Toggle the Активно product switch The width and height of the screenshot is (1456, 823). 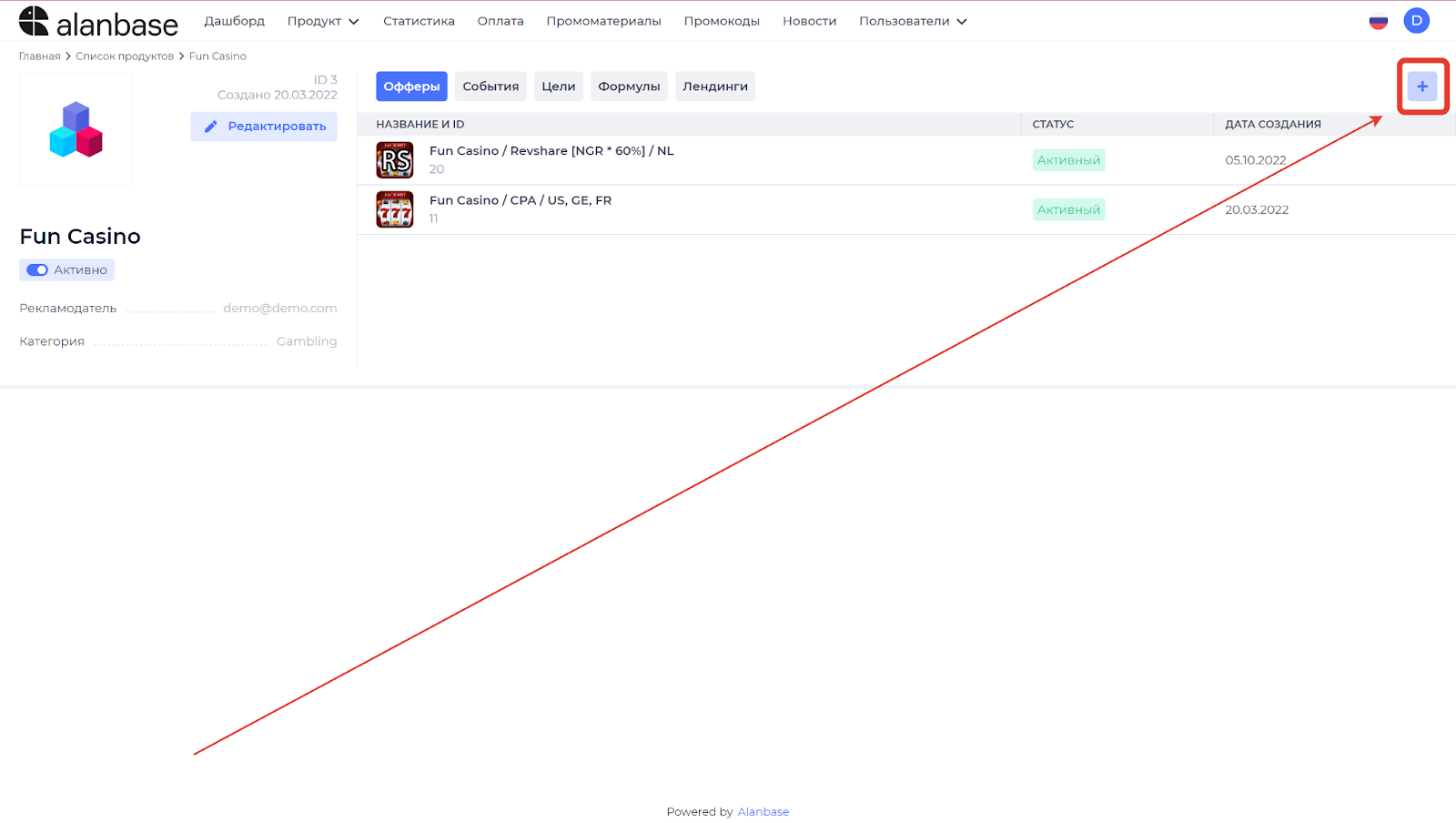coord(37,270)
